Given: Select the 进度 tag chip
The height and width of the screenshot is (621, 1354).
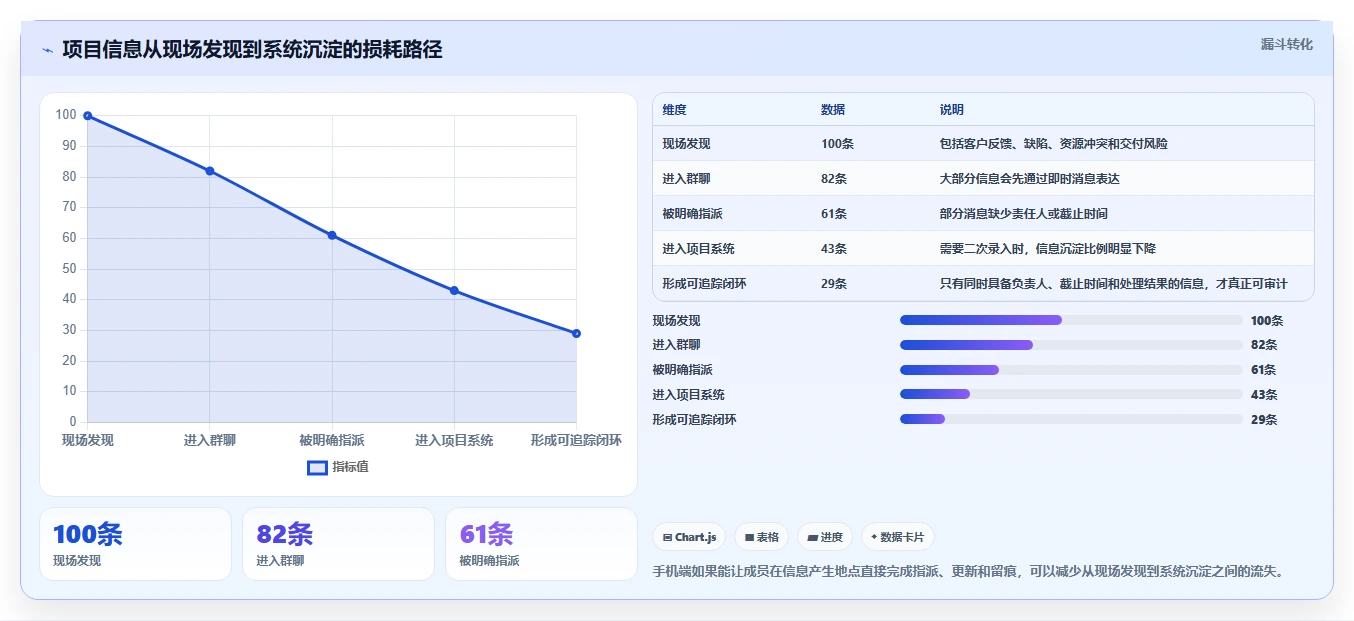Looking at the screenshot, I should point(825,537).
